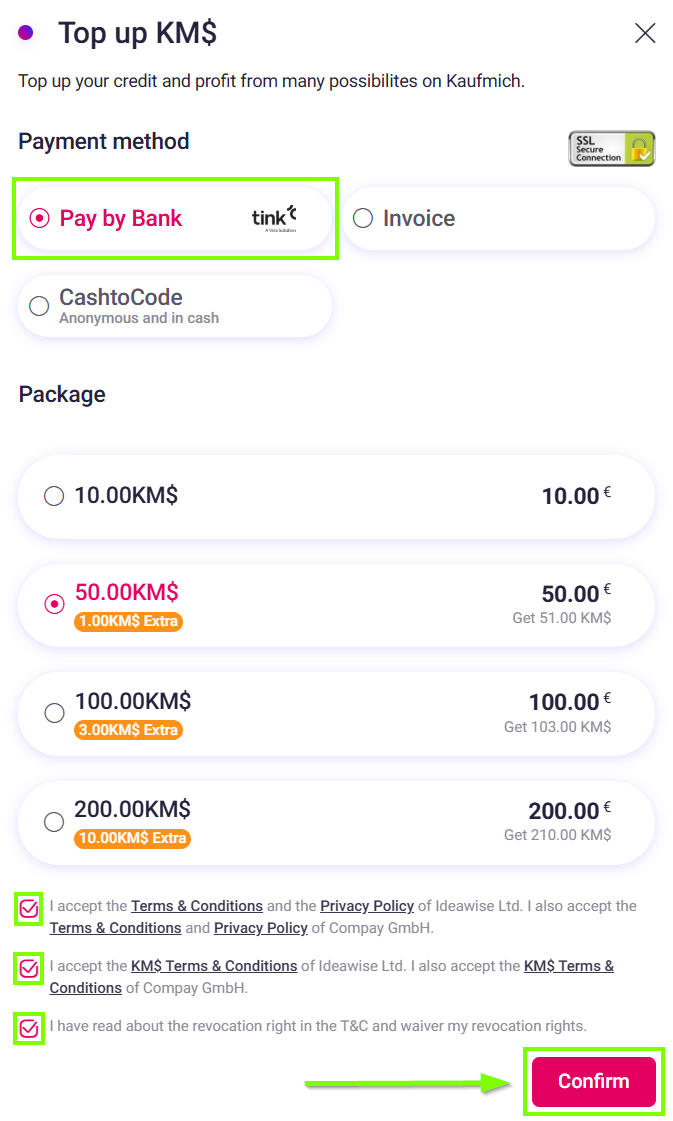673x1121 pixels.
Task: Uncheck the revocation rights waiver checkbox
Action: click(x=29, y=1029)
